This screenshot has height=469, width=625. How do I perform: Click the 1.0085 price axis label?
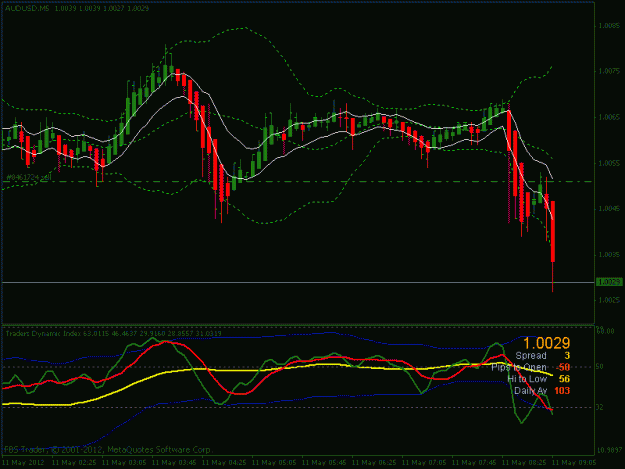coord(609,26)
